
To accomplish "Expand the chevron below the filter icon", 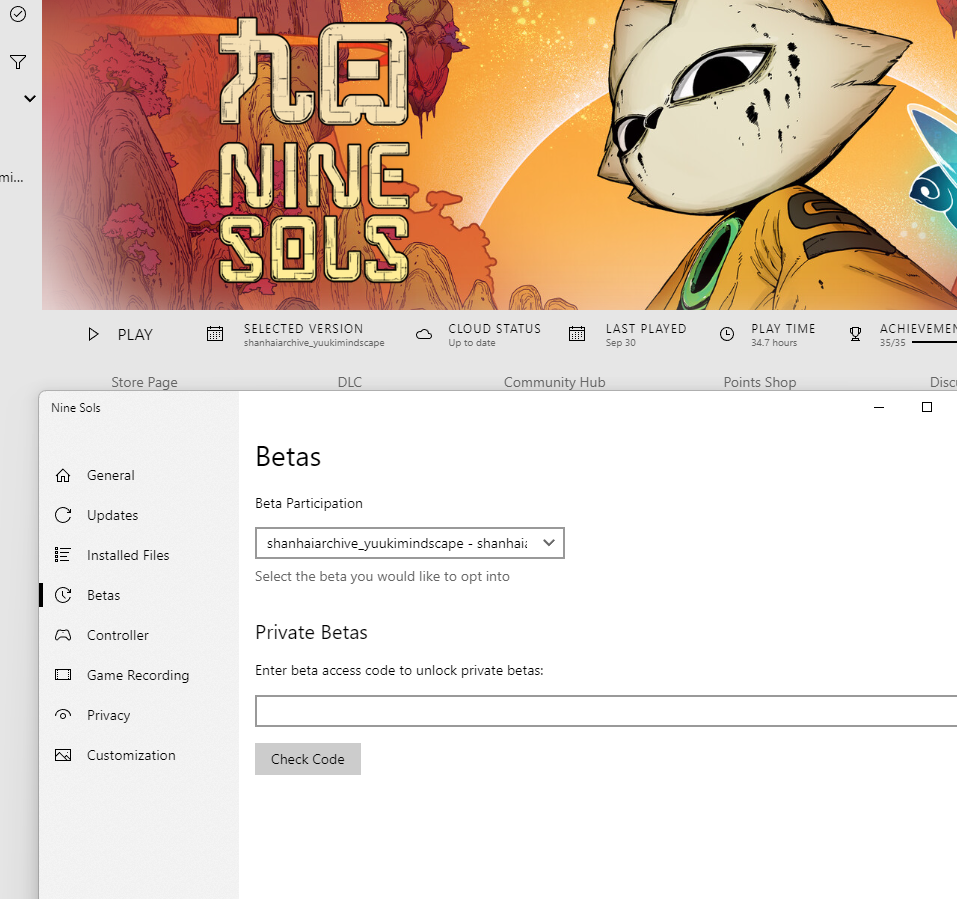I will click(x=30, y=98).
